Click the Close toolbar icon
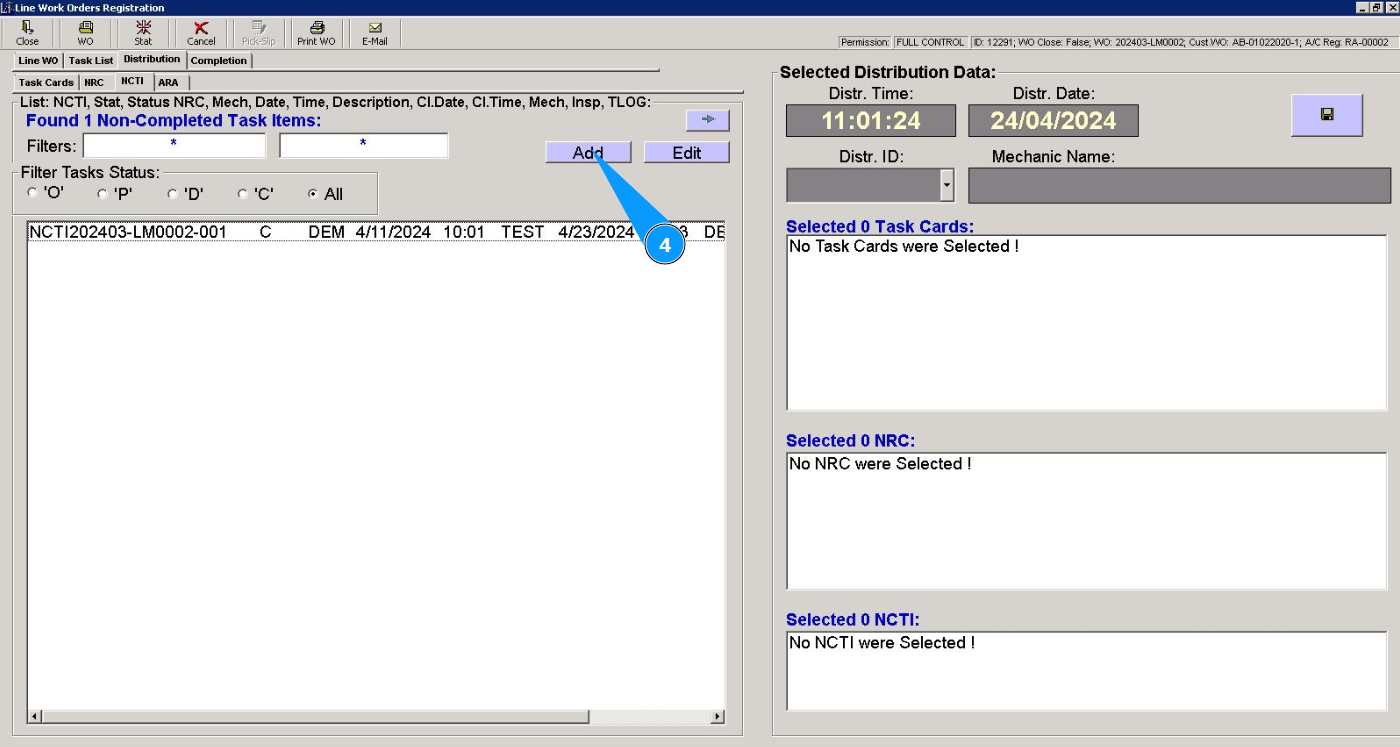Image resolution: width=1400 pixels, height=747 pixels. [x=28, y=33]
